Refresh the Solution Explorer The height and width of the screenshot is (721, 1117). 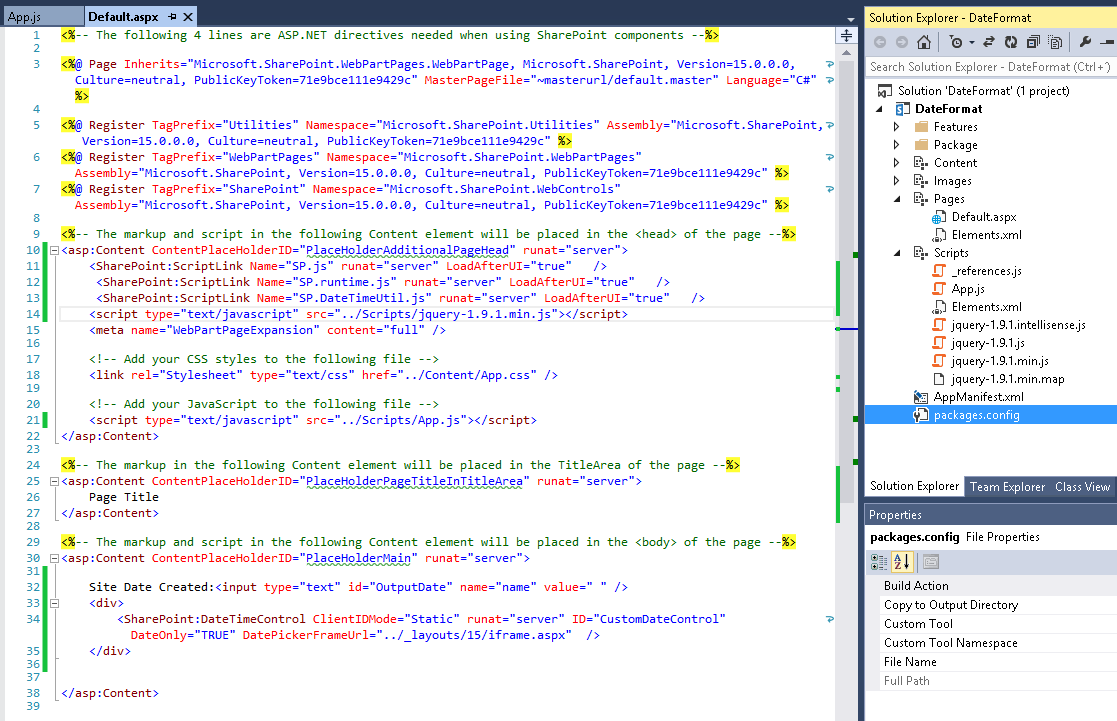tap(1011, 42)
